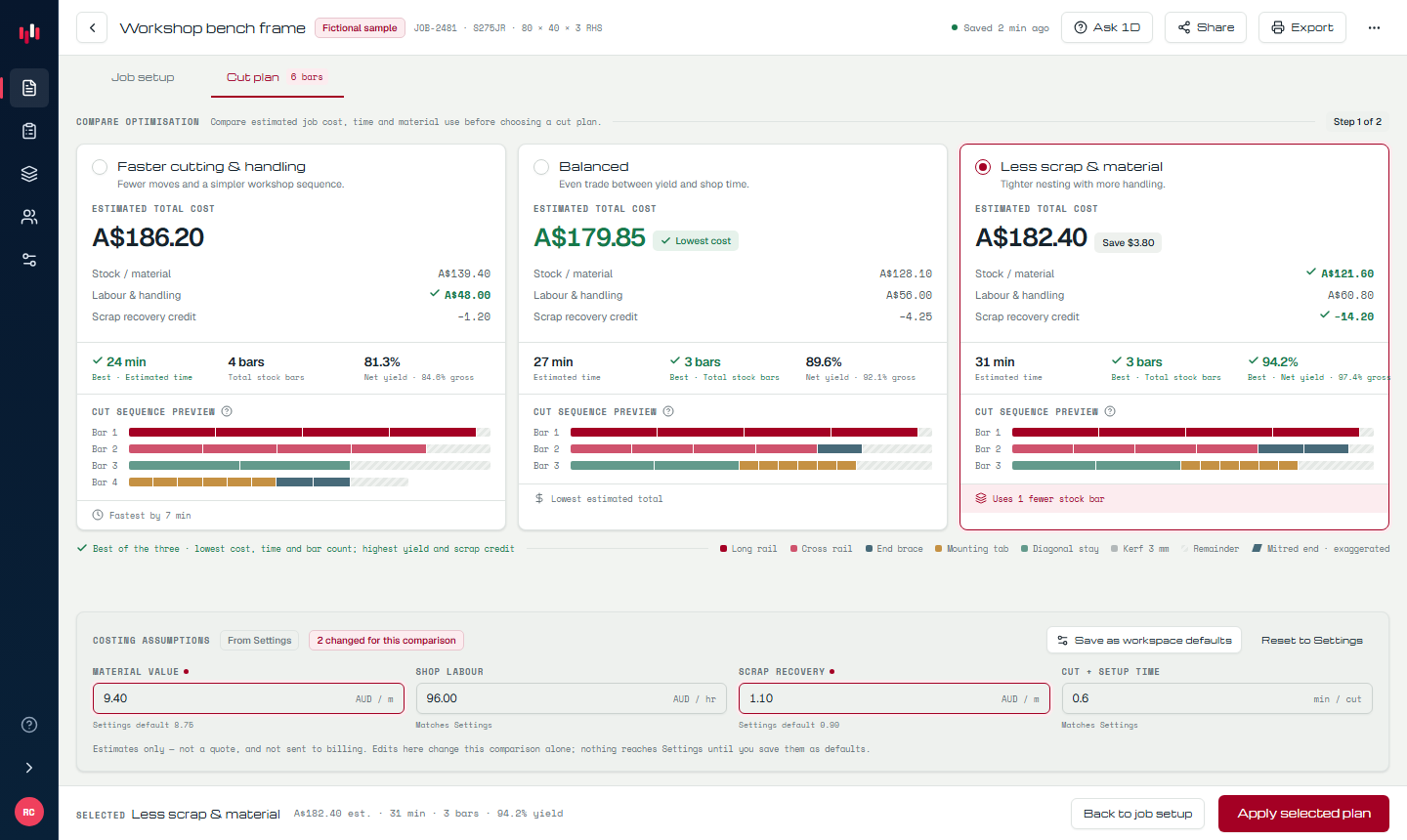Show info for Balanced card's cut sequence preview
This screenshot has width=1407, height=840.
pos(668,411)
